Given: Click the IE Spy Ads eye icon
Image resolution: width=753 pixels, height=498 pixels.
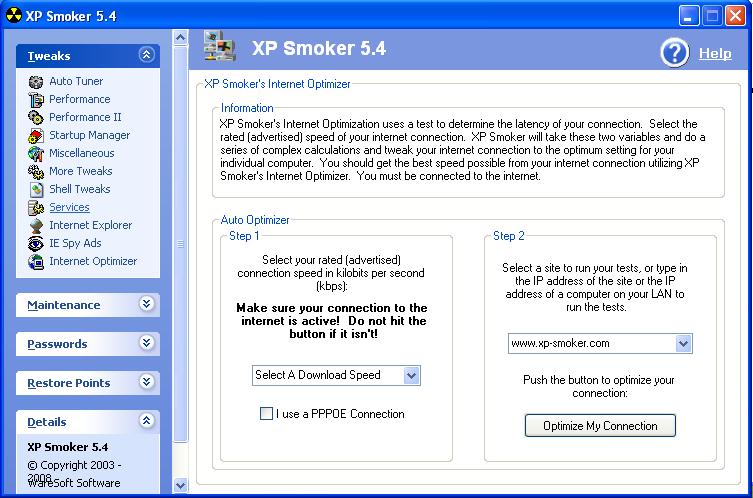Looking at the screenshot, I should click(x=36, y=243).
